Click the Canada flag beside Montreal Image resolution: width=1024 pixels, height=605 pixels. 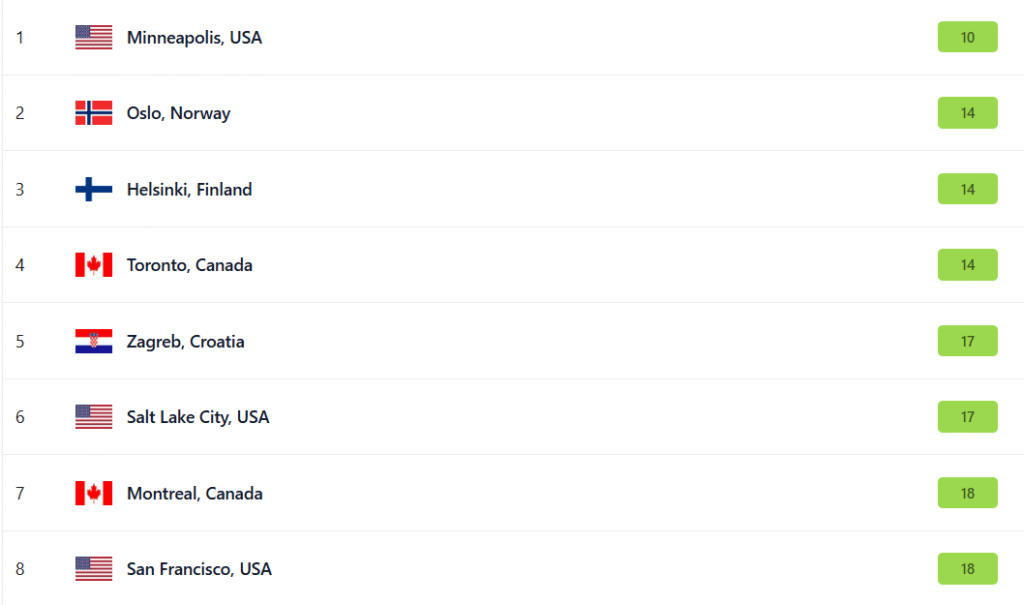point(93,493)
